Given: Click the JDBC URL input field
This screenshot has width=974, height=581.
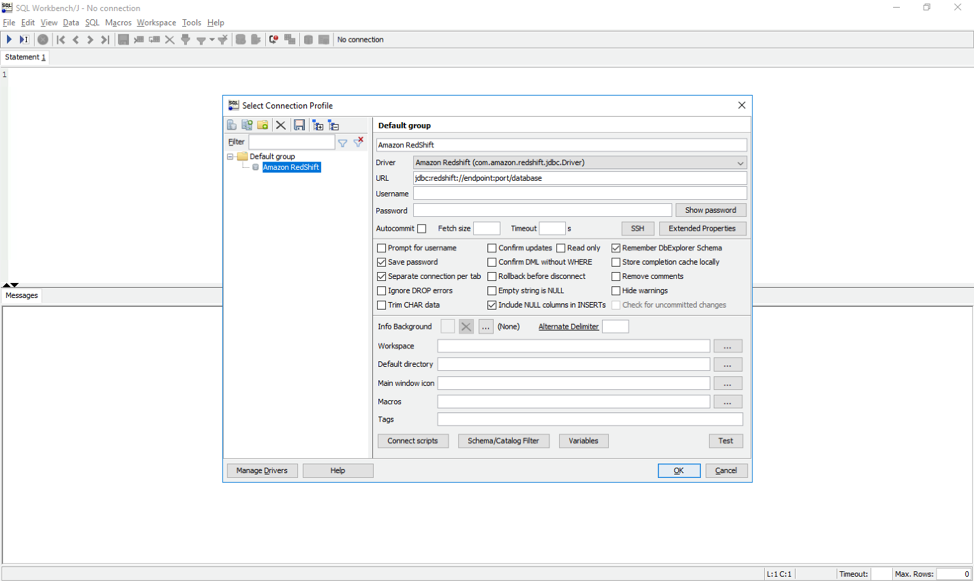Looking at the screenshot, I should click(x=580, y=178).
